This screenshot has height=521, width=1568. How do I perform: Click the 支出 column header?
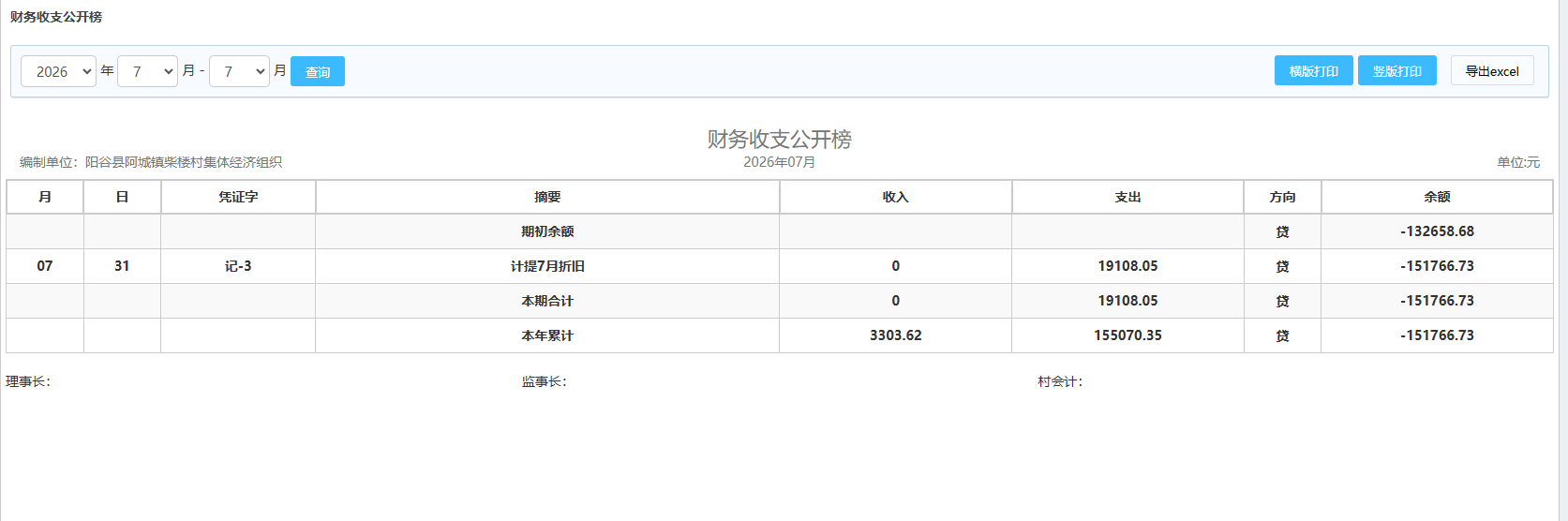(x=1127, y=197)
